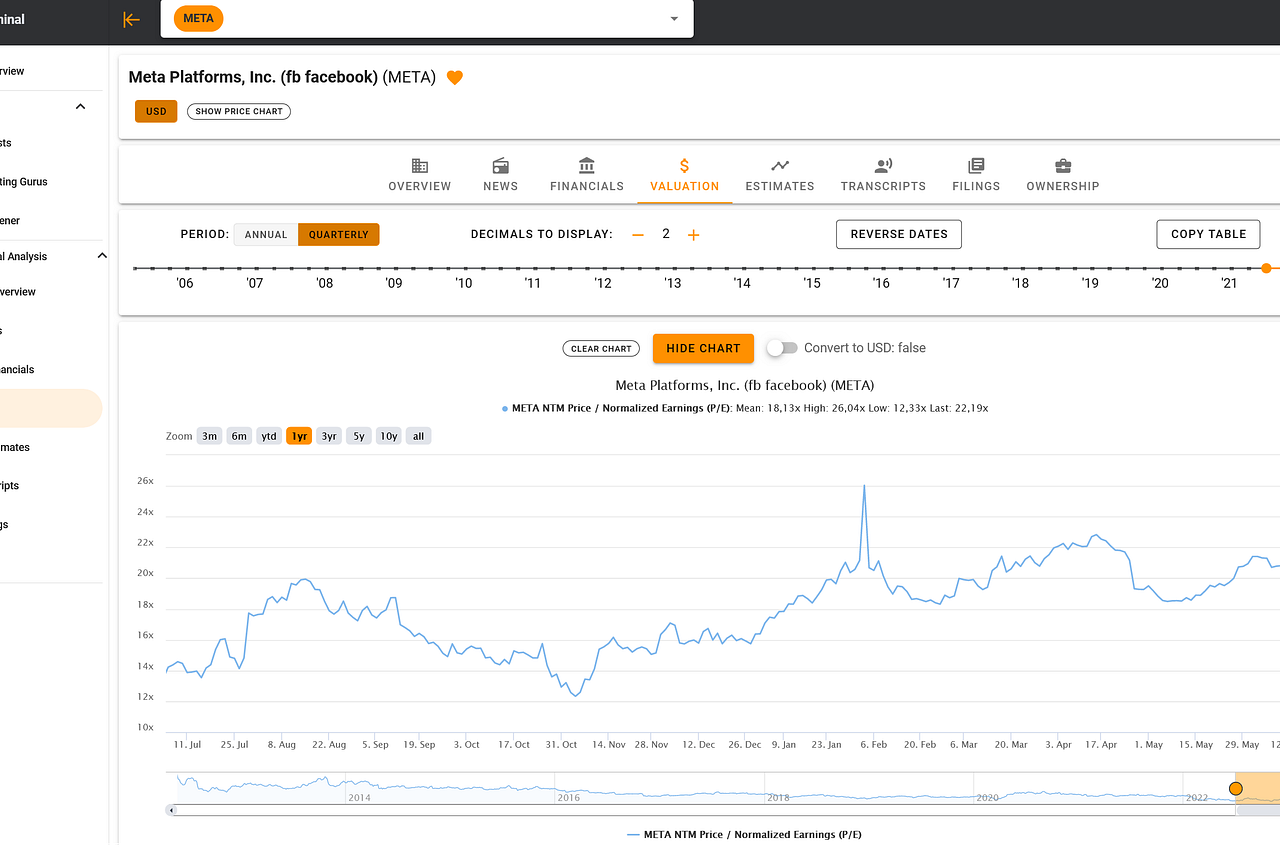Switch period to Annual
The height and width of the screenshot is (853, 1280).
coord(265,234)
